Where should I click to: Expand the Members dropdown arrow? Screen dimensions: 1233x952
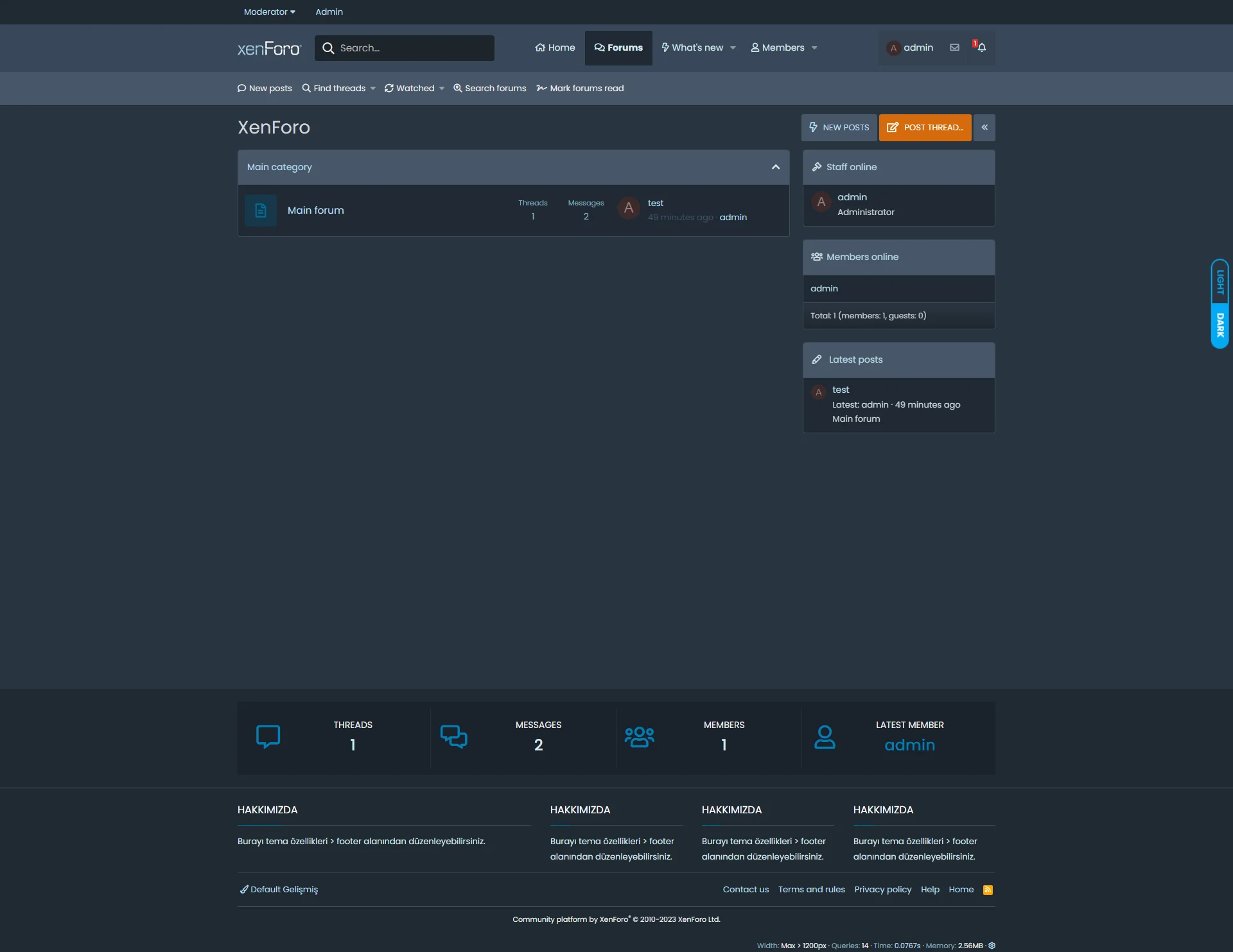[814, 48]
